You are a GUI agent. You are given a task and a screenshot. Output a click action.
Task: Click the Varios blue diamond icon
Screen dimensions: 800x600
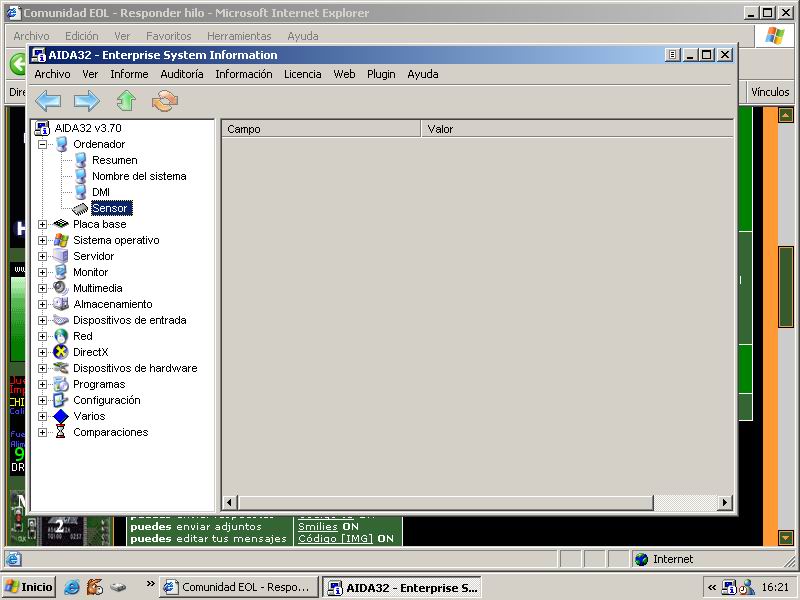point(61,416)
